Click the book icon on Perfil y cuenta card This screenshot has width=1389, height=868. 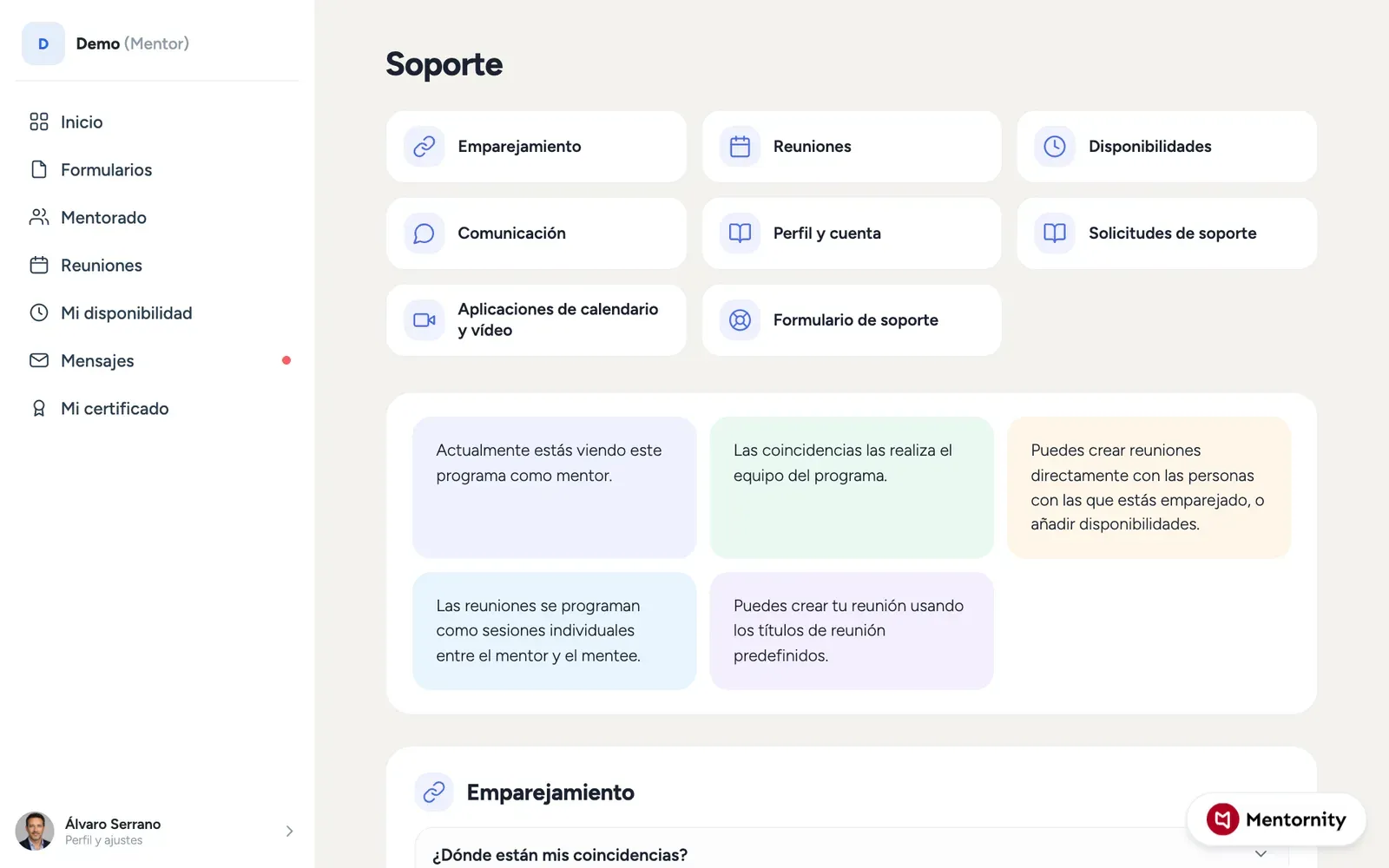pyautogui.click(x=740, y=233)
